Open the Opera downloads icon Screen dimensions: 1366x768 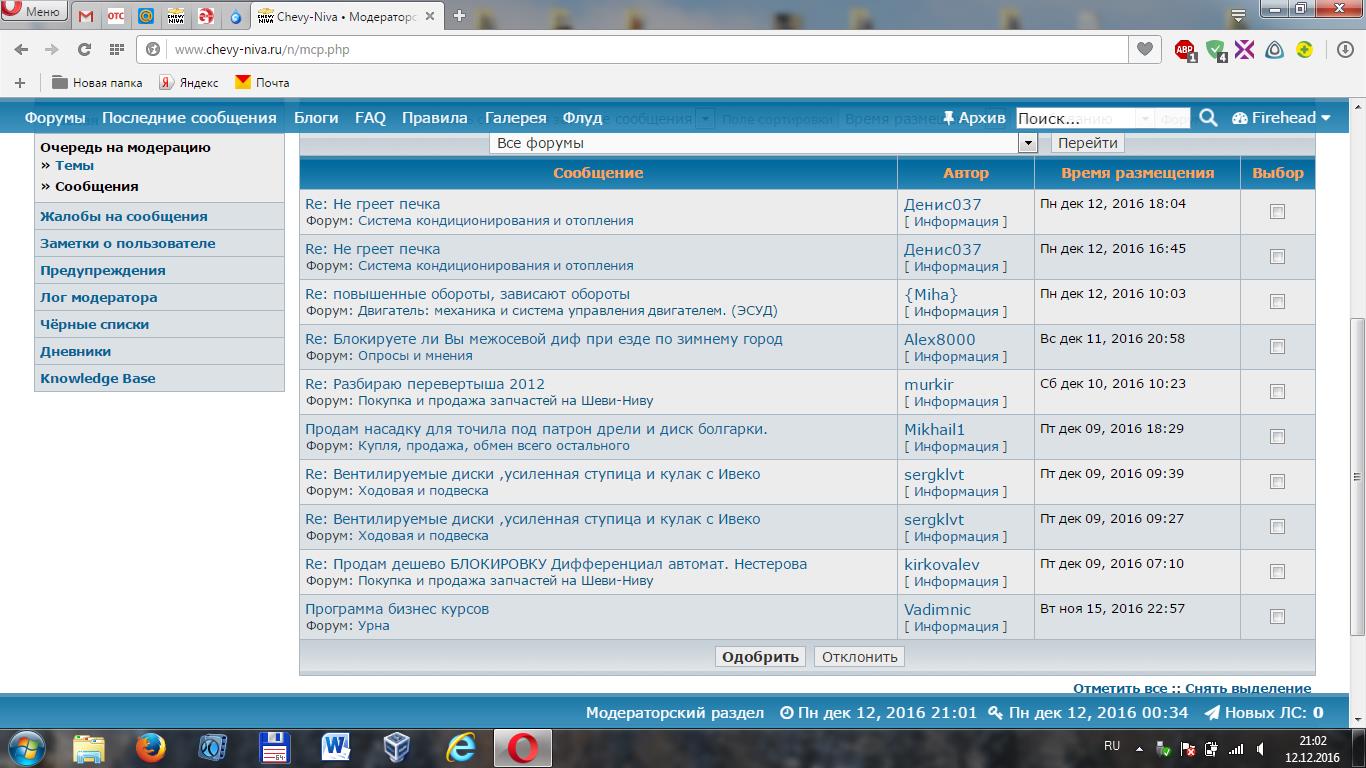coord(1345,49)
